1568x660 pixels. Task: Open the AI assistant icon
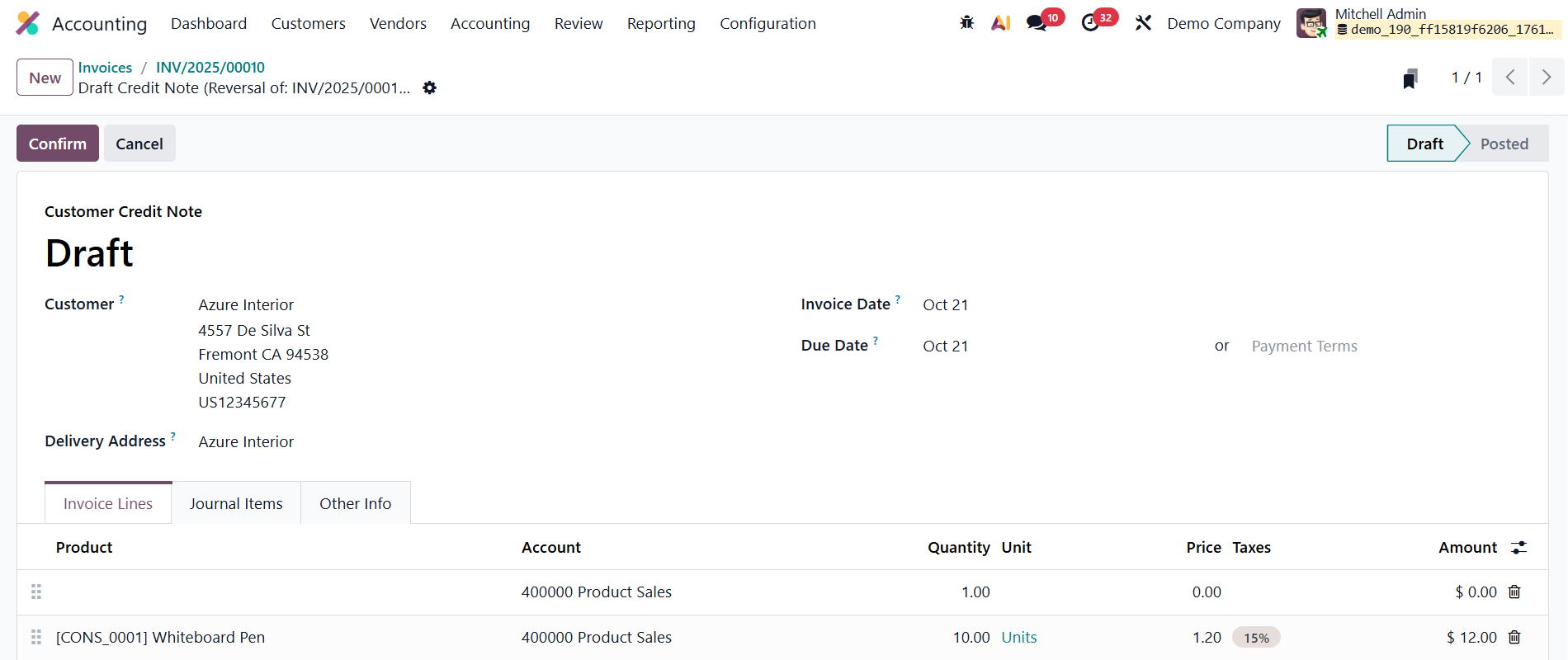tap(1001, 23)
